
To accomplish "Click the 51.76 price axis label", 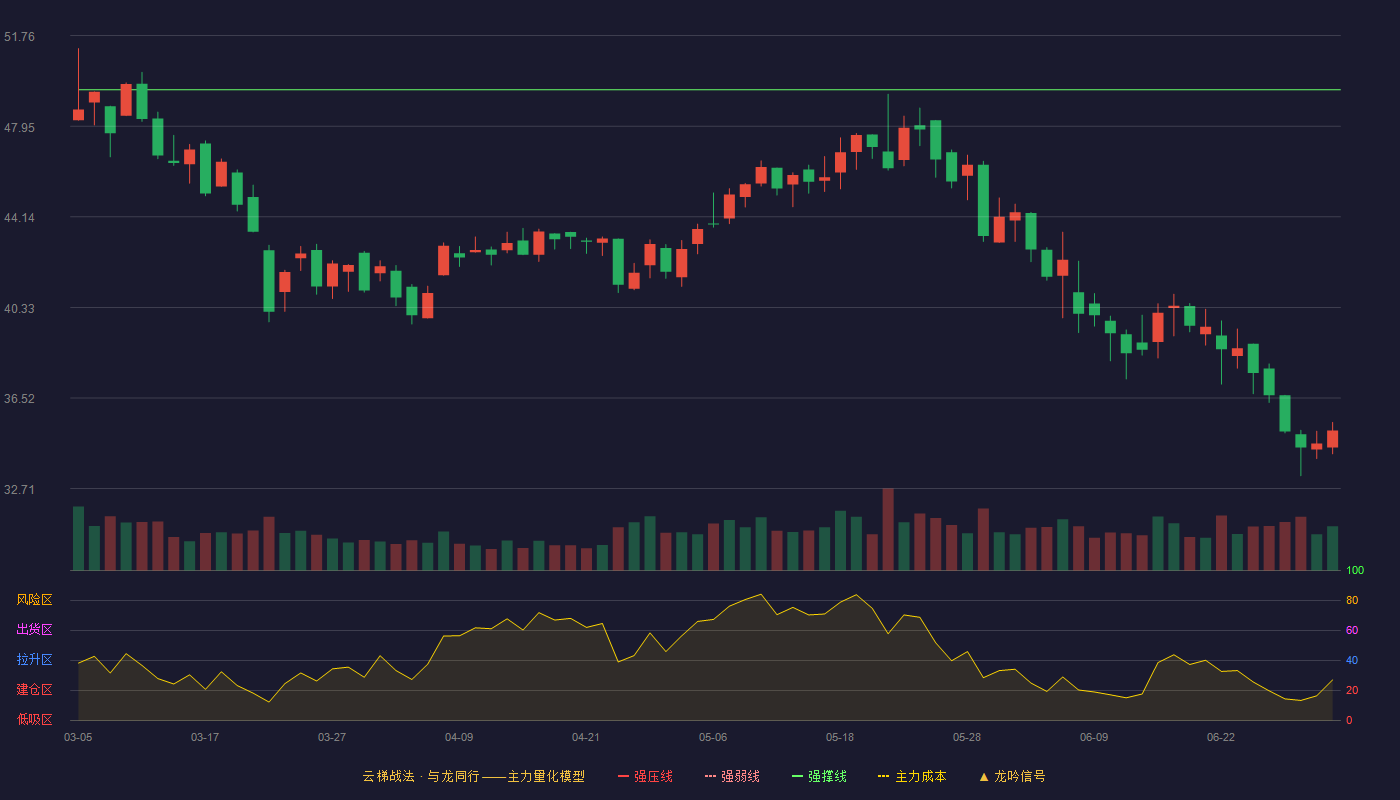I will click(19, 37).
